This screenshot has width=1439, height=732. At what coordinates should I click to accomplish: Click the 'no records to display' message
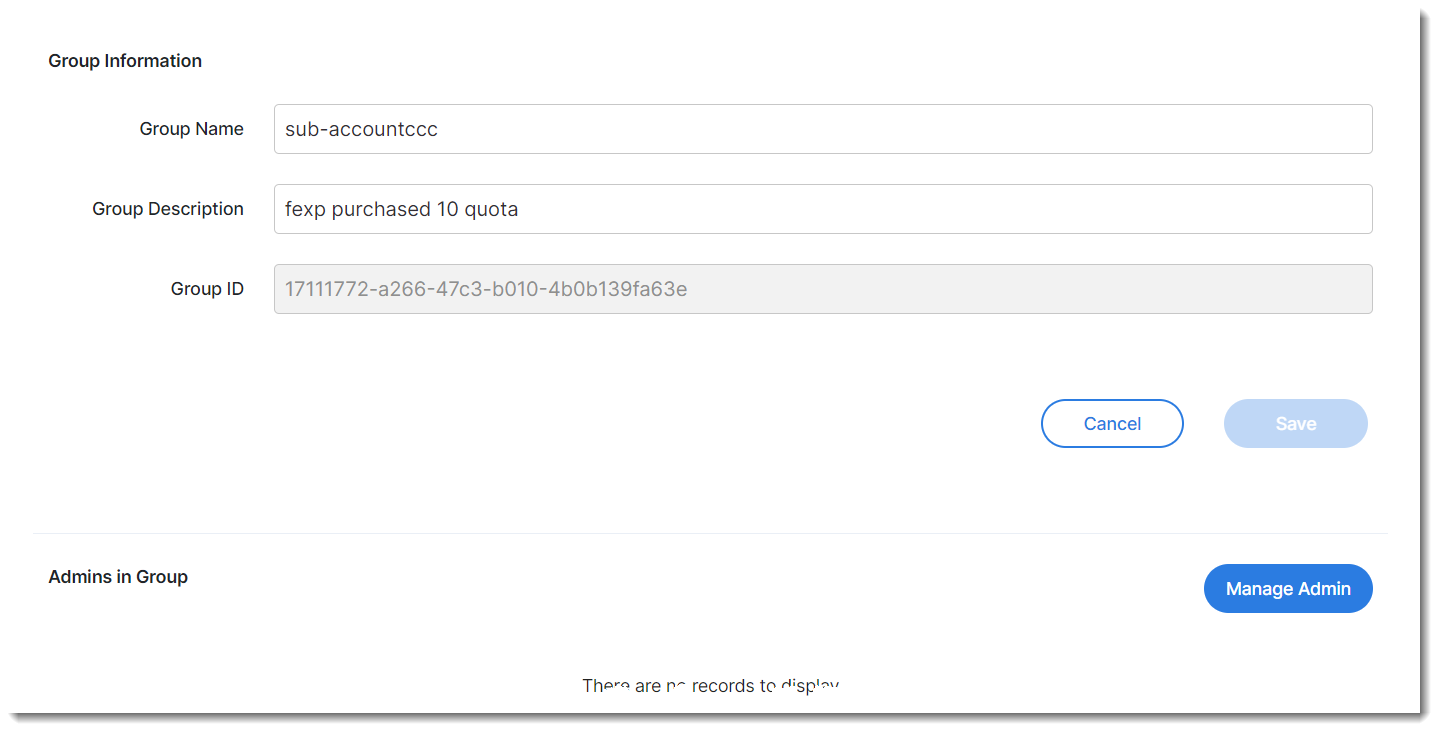tap(710, 686)
